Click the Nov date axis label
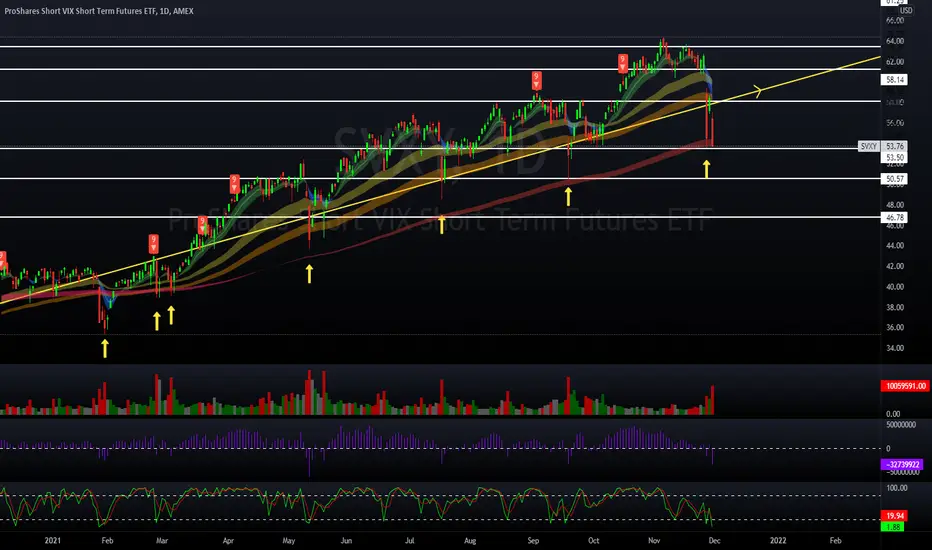 point(654,540)
